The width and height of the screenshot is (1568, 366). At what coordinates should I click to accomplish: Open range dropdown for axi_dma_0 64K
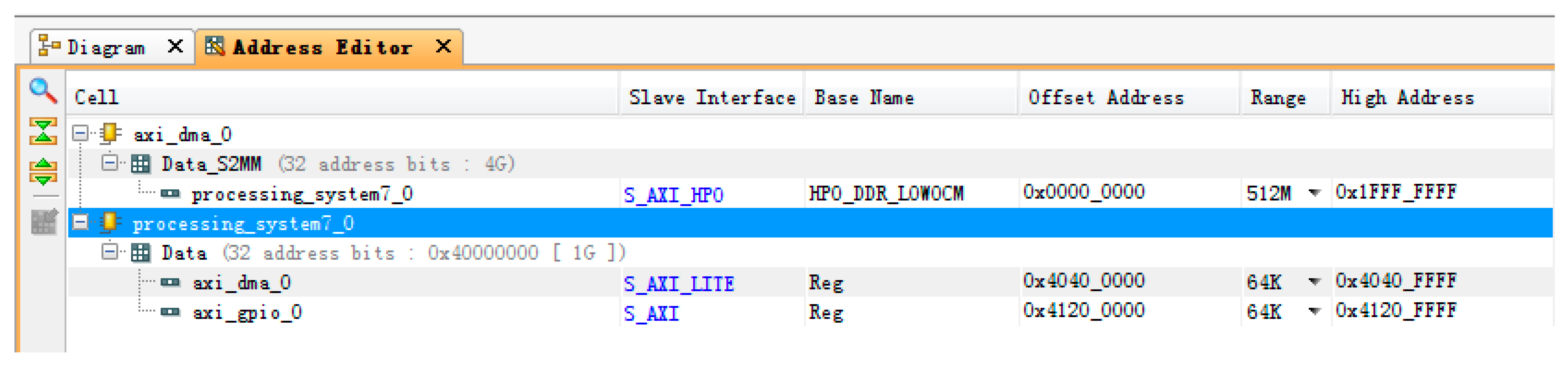click(x=1315, y=282)
